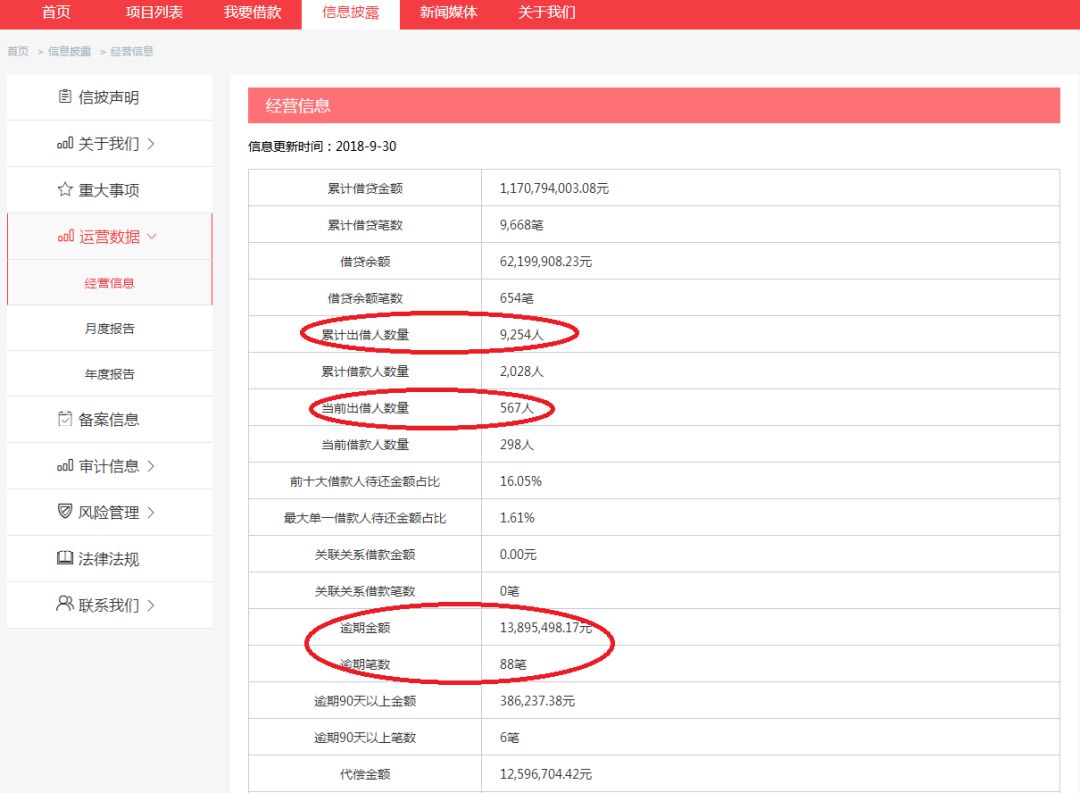
Task: Click the chart icon beside 运营数据
Action: [64, 236]
